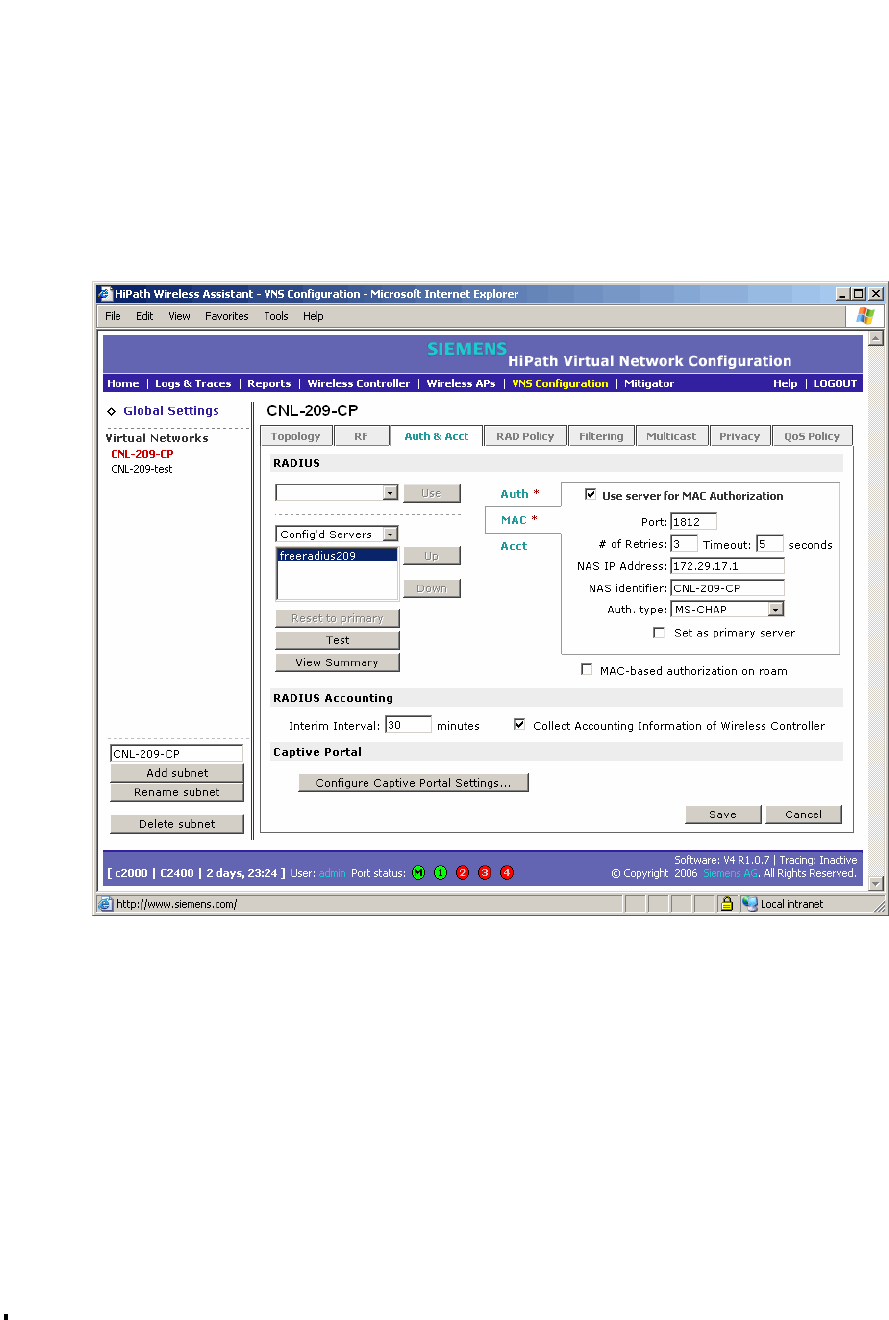Click the red port 4 status indicator
Viewport: 889px width, 1320px height.
pos(507,873)
